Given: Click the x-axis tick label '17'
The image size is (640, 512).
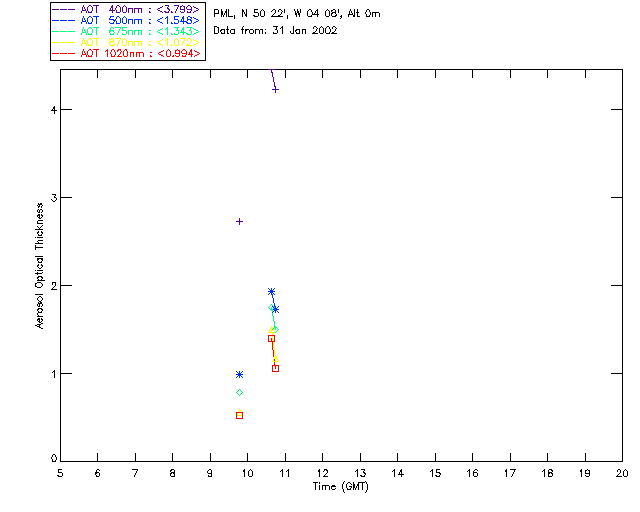Looking at the screenshot, I should tap(510, 473).
